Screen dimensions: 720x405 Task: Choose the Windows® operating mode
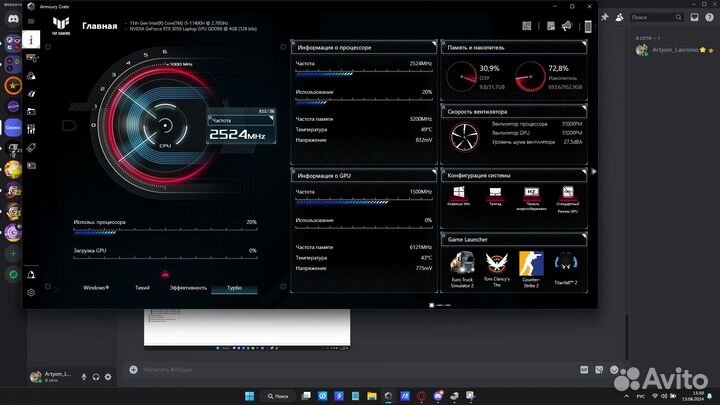click(96, 287)
